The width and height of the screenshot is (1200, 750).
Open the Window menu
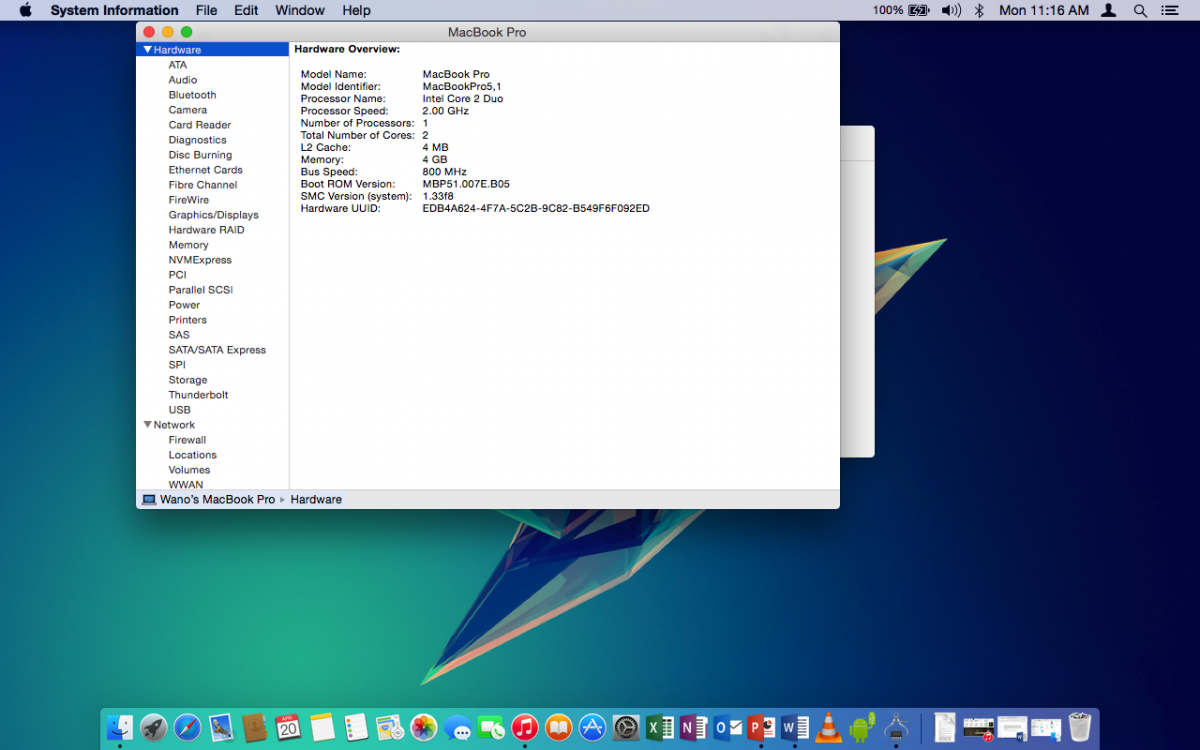pyautogui.click(x=299, y=10)
